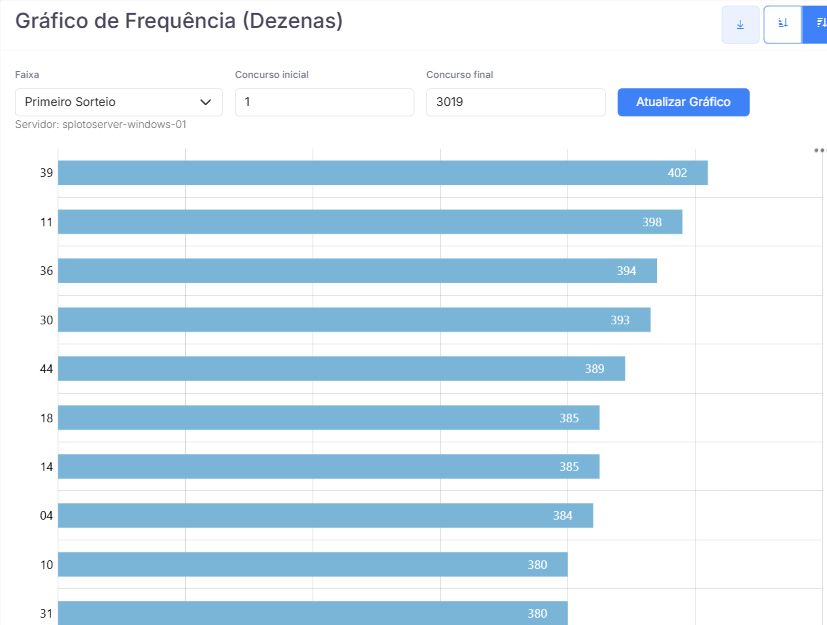Viewport: 827px width, 625px height.
Task: Click the Gráfico de Frequência (Dezenas) heading
Action: click(x=179, y=22)
